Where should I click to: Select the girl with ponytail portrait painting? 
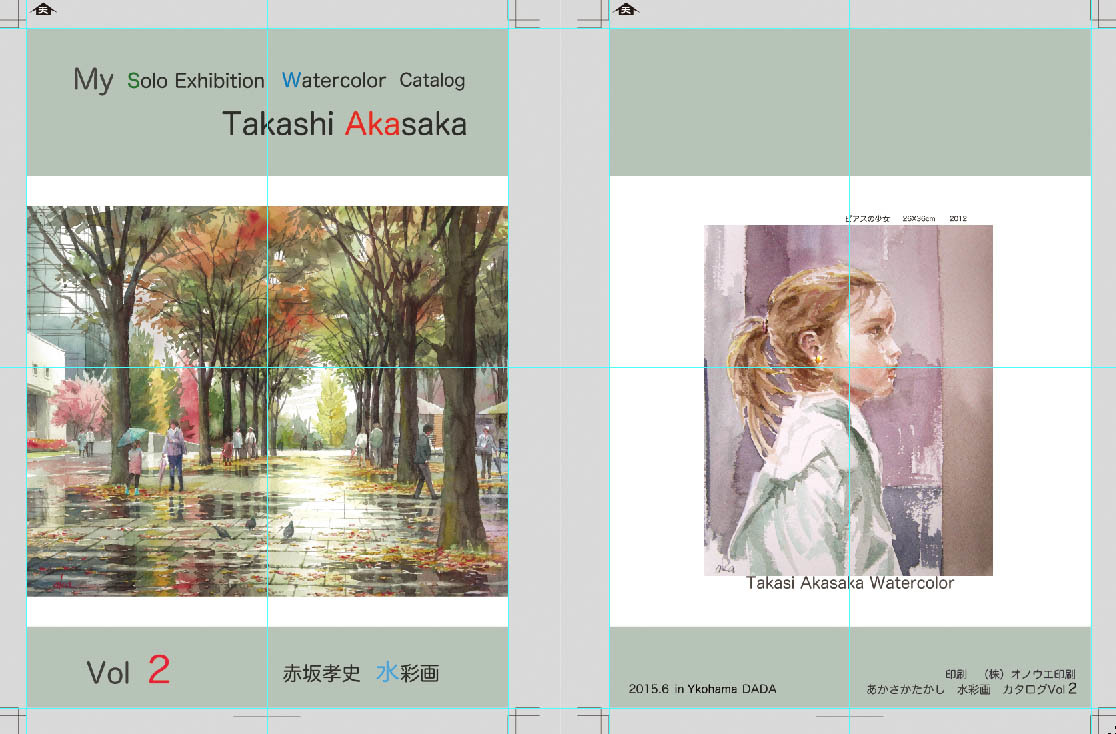tap(848, 400)
